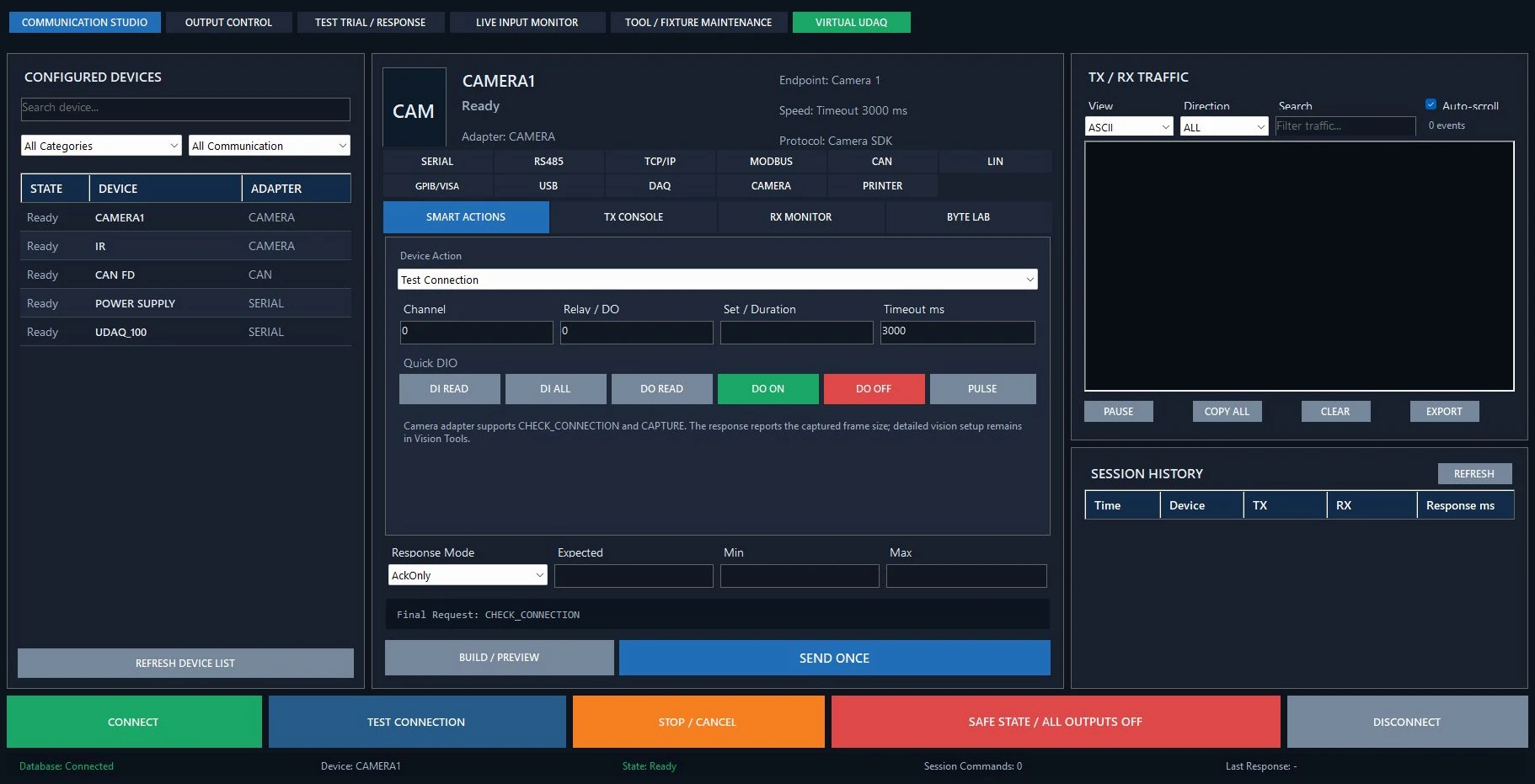
Task: Select the UDAQ_100 device row
Action: pyautogui.click(x=185, y=332)
